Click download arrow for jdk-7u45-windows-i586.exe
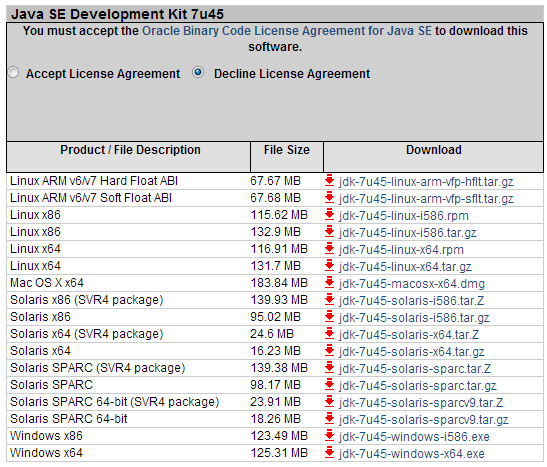Viewport: 547px width, 467px height. 329,436
